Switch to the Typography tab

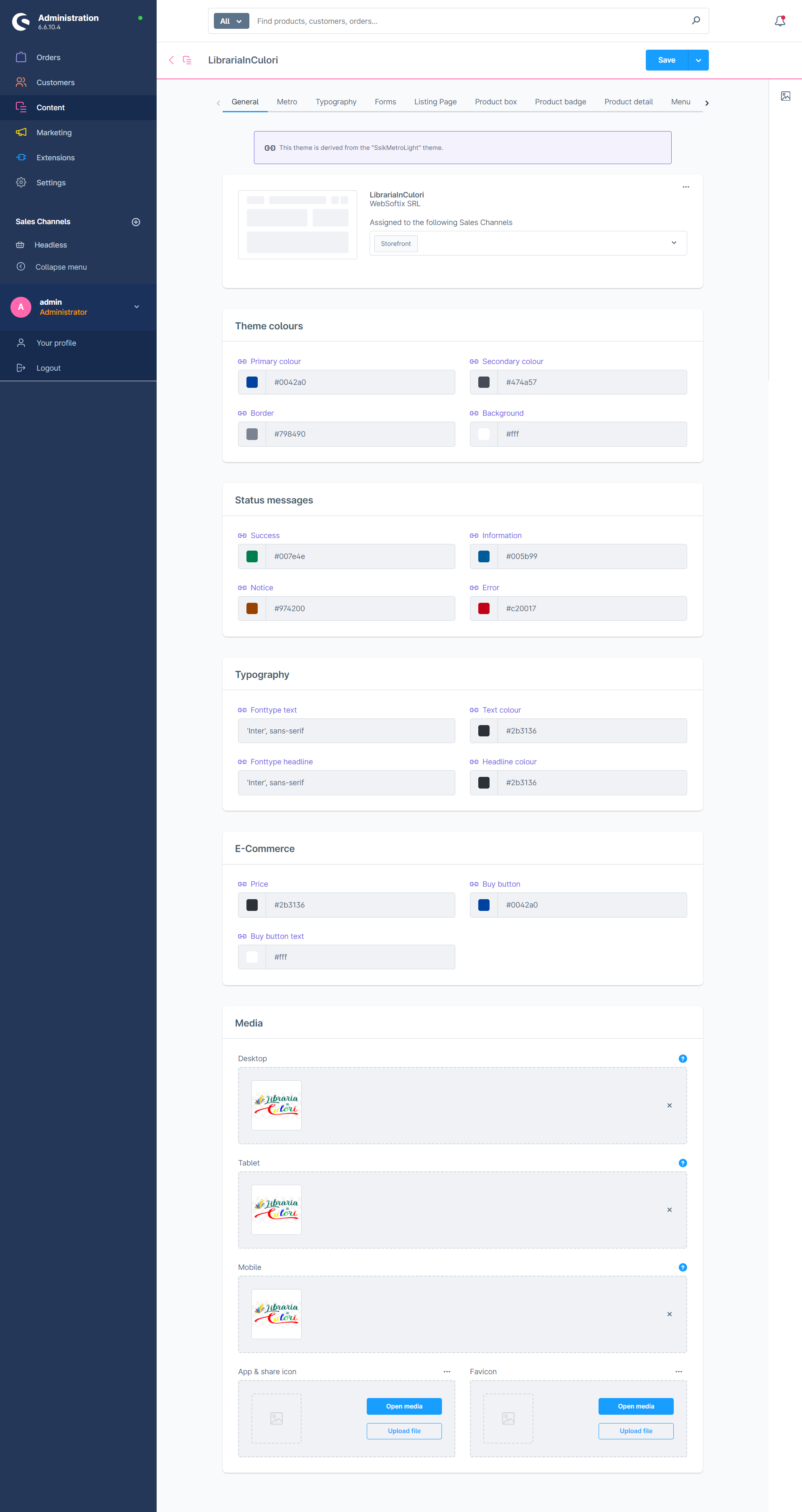click(x=335, y=101)
